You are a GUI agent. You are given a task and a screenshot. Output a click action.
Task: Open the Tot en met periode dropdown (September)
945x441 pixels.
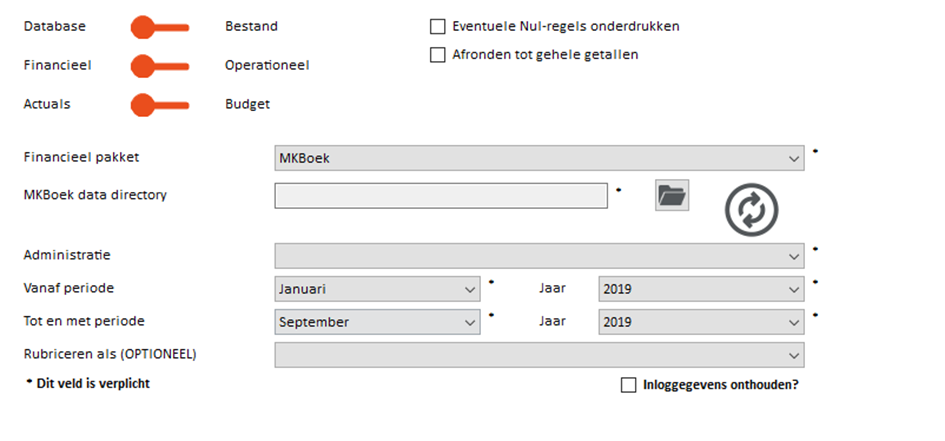tap(377, 322)
